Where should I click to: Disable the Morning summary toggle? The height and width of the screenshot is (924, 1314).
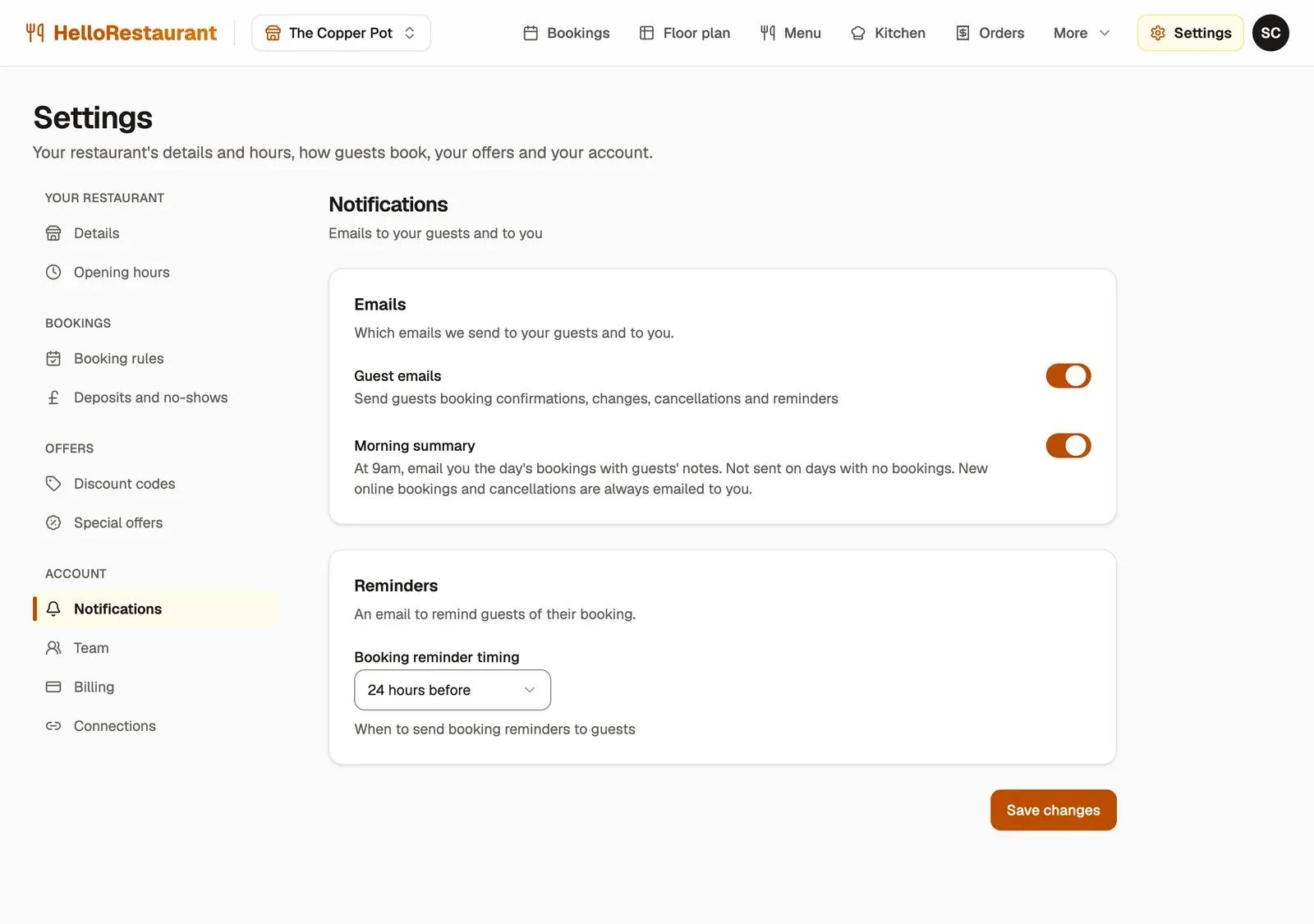pyautogui.click(x=1068, y=445)
